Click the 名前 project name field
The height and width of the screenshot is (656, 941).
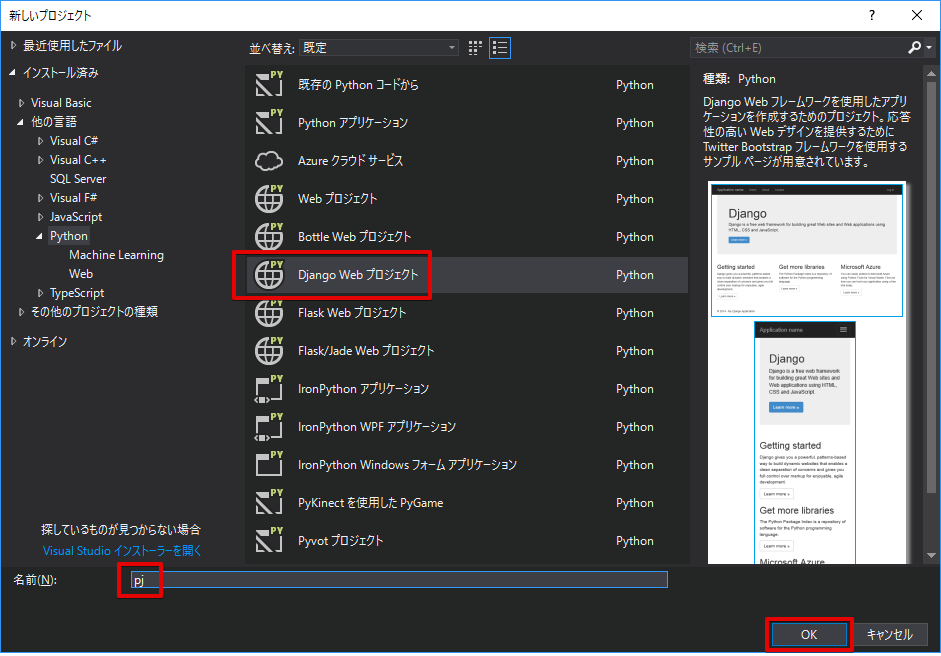point(399,580)
